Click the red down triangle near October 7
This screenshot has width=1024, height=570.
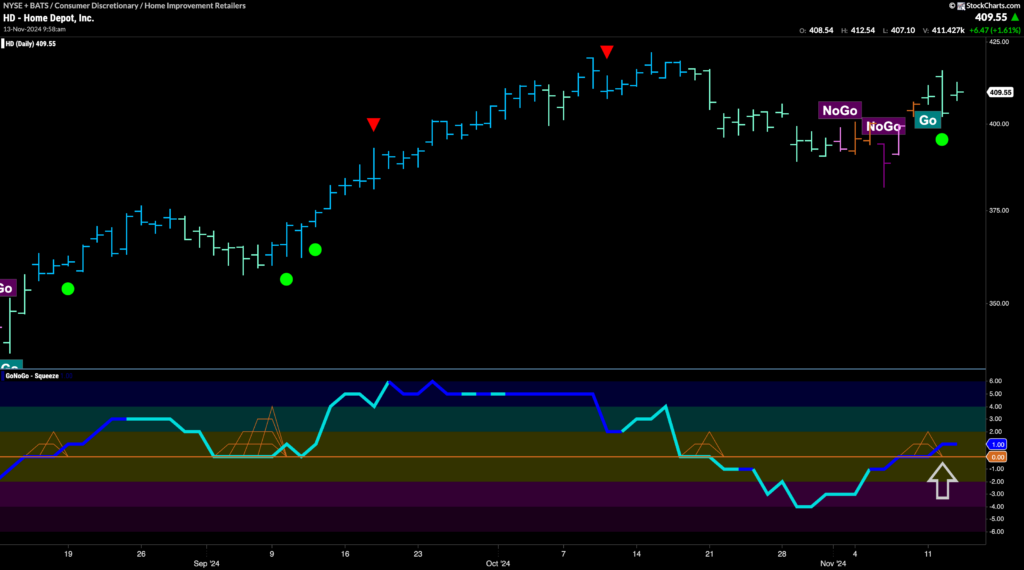click(605, 51)
